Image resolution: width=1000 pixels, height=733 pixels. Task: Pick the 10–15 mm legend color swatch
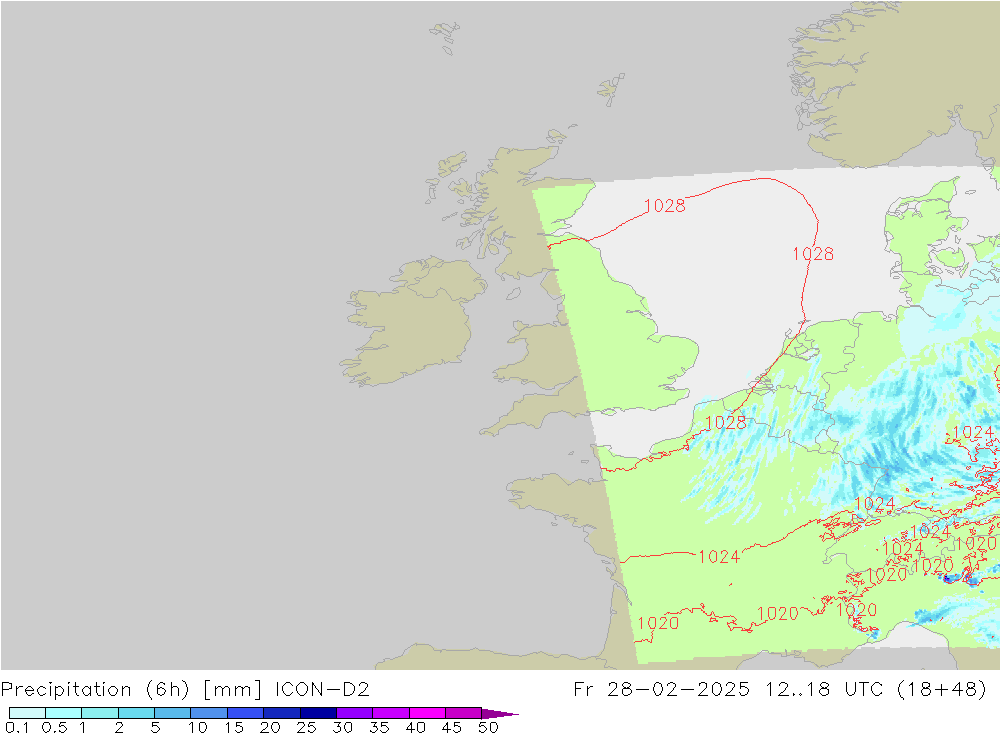coord(209,713)
